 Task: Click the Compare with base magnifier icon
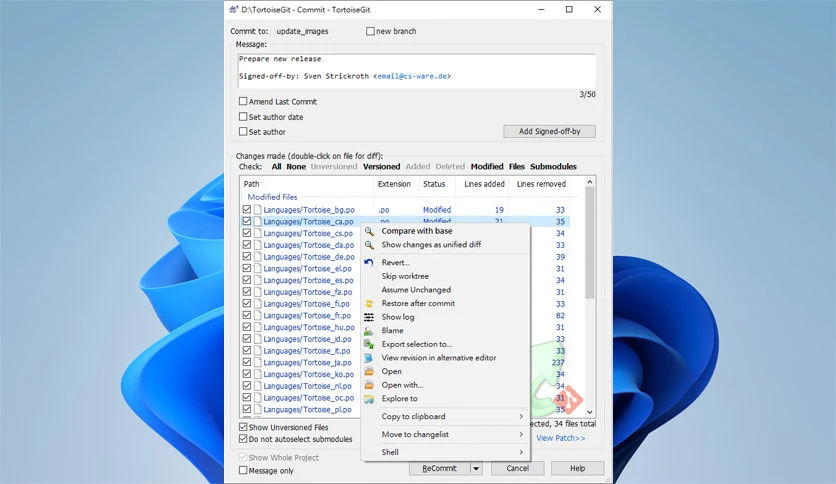369,231
